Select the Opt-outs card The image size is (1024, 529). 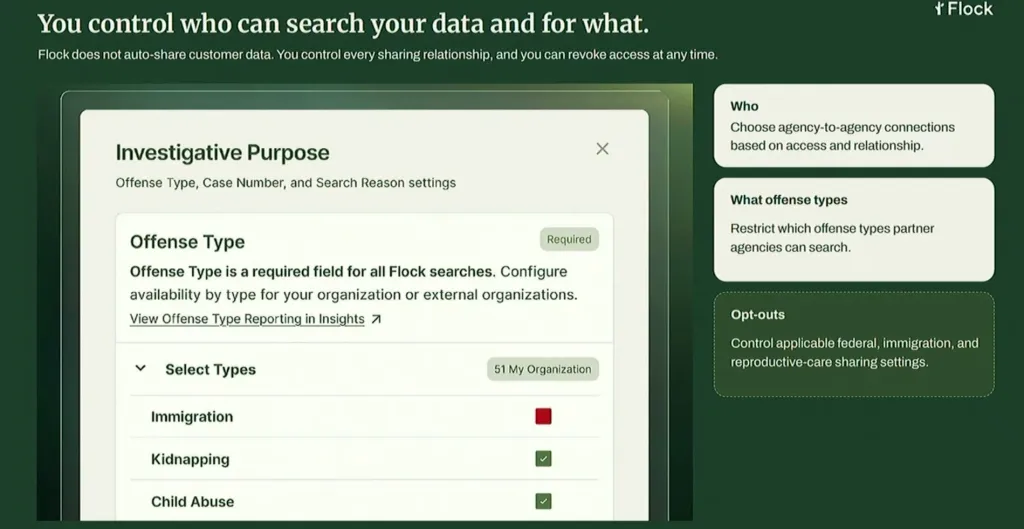pos(854,344)
